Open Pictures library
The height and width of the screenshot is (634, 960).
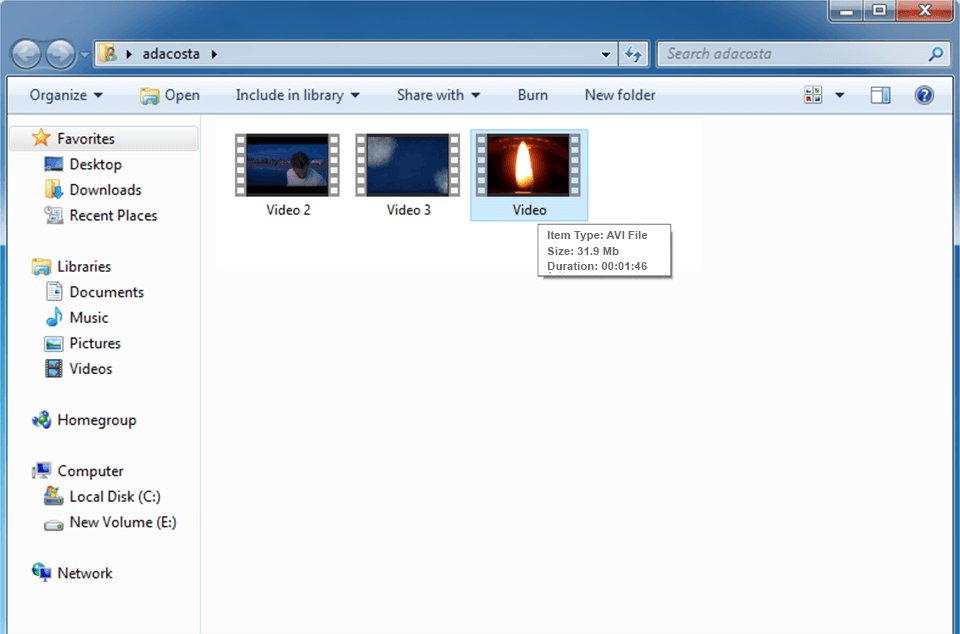pyautogui.click(x=95, y=343)
